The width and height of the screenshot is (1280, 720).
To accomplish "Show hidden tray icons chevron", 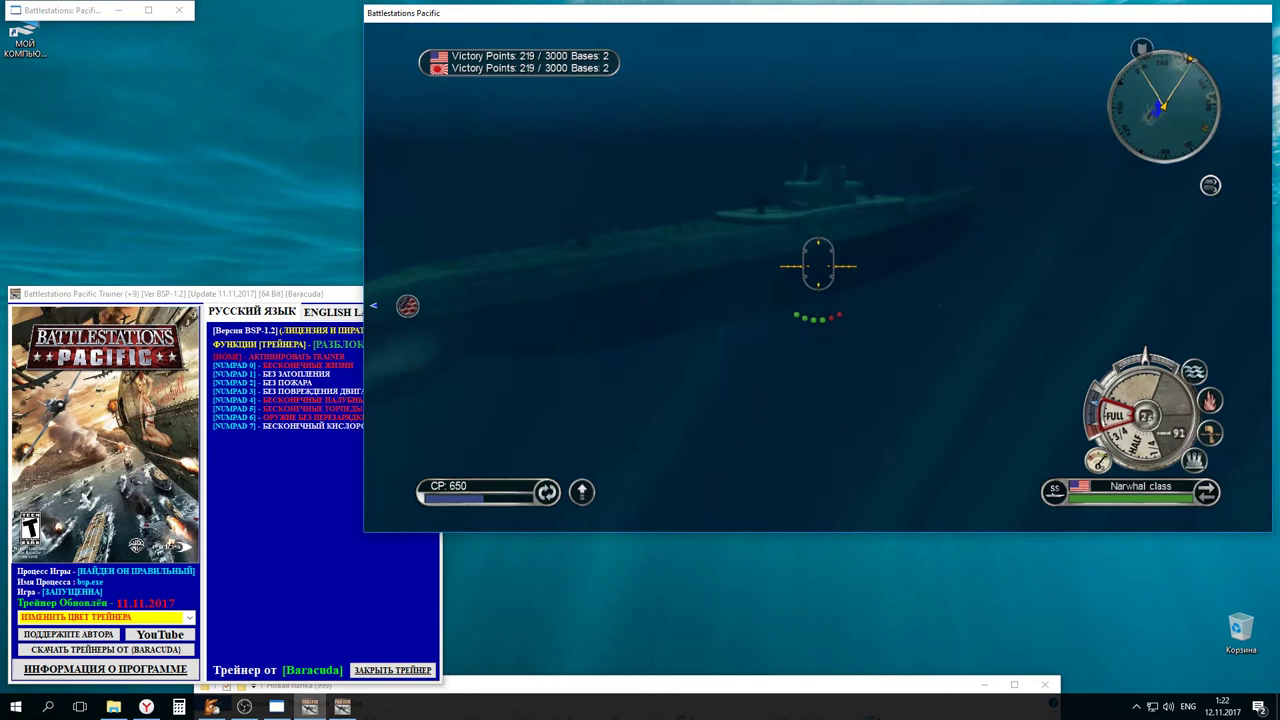I will [1136, 707].
